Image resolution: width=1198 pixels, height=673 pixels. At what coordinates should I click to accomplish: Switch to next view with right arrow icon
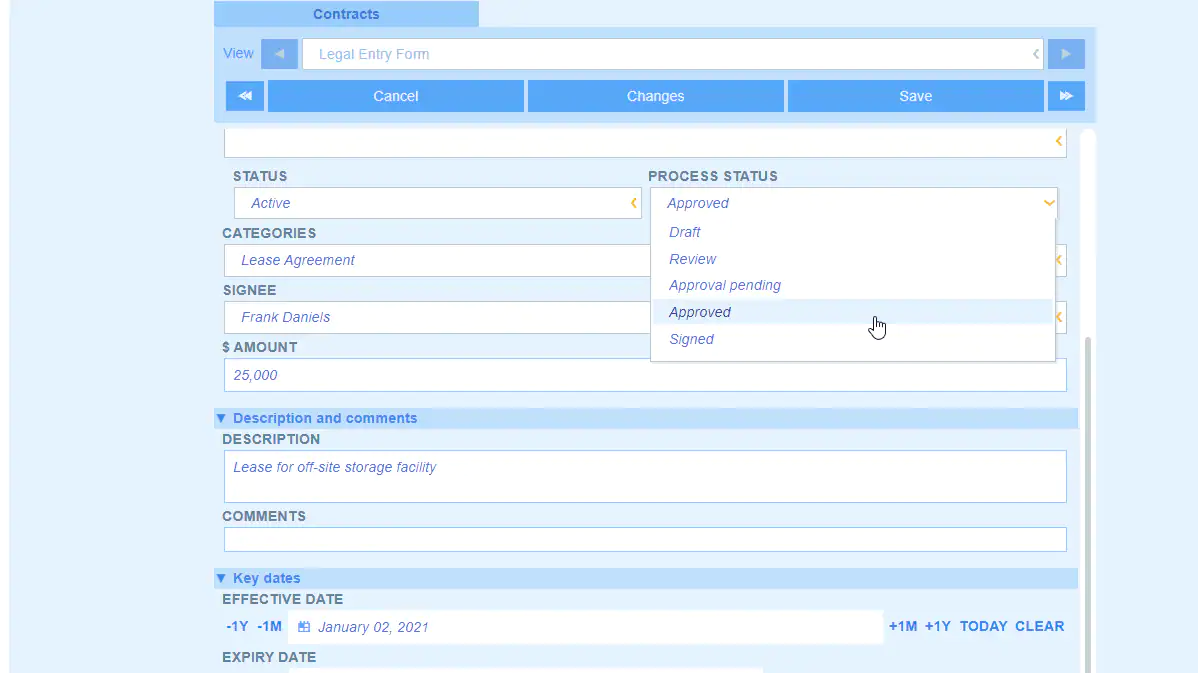pos(1065,53)
